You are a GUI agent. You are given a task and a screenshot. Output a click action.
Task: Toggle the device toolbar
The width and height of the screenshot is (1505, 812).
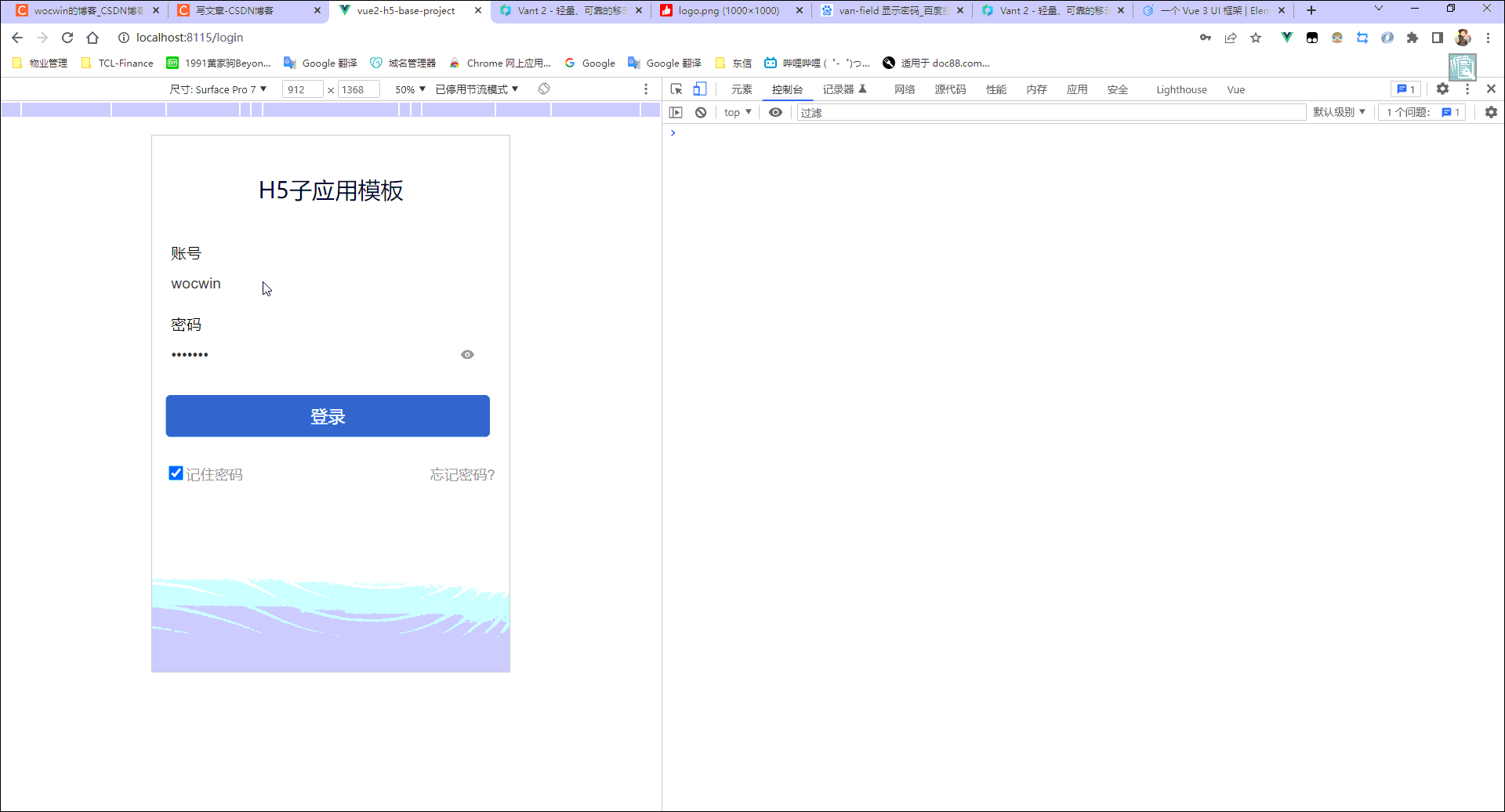700,89
